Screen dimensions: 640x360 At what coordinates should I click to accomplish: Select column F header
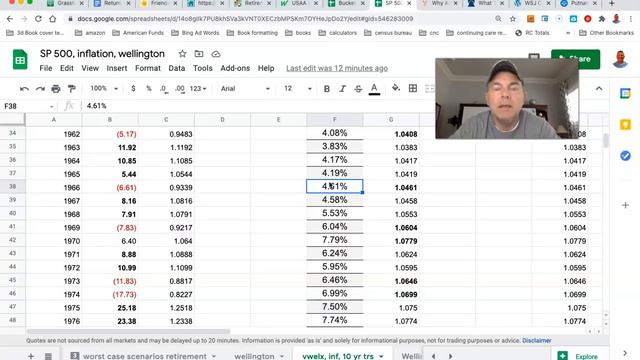335,120
